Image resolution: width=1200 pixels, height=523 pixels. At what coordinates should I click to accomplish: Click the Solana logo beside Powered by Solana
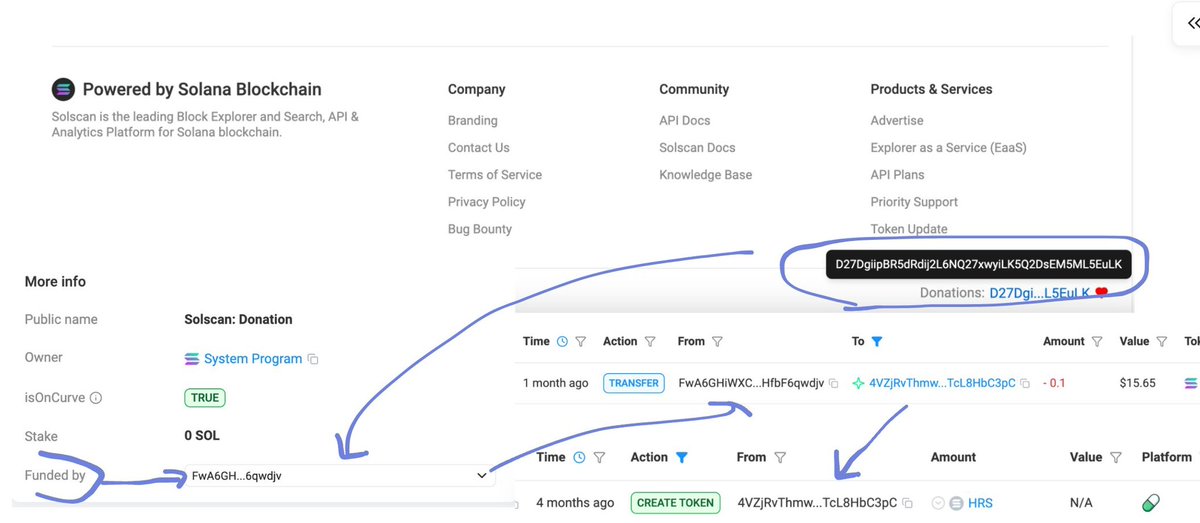pyautogui.click(x=64, y=89)
